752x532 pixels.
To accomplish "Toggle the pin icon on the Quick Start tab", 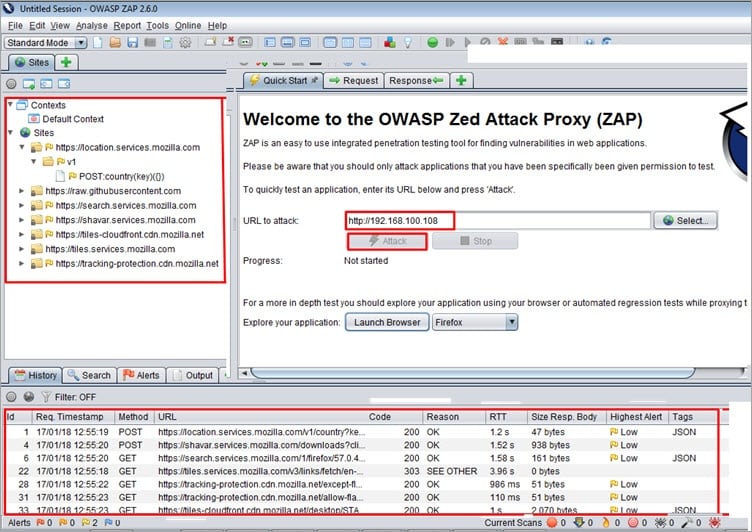I will tap(315, 80).
